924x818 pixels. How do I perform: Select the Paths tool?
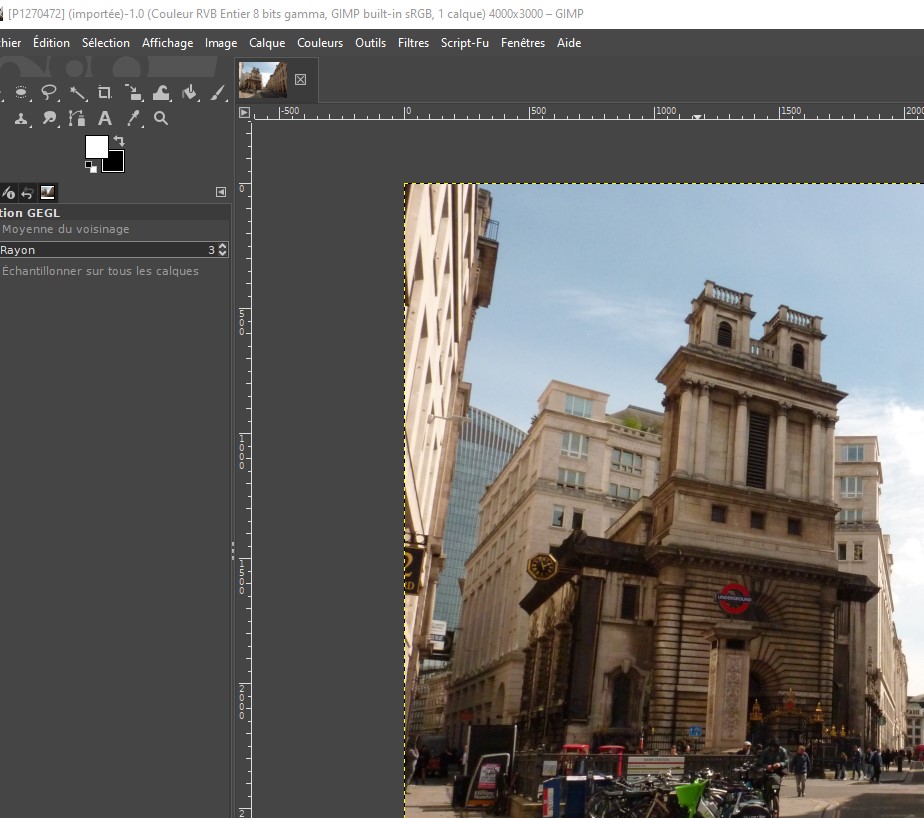[x=77, y=119]
